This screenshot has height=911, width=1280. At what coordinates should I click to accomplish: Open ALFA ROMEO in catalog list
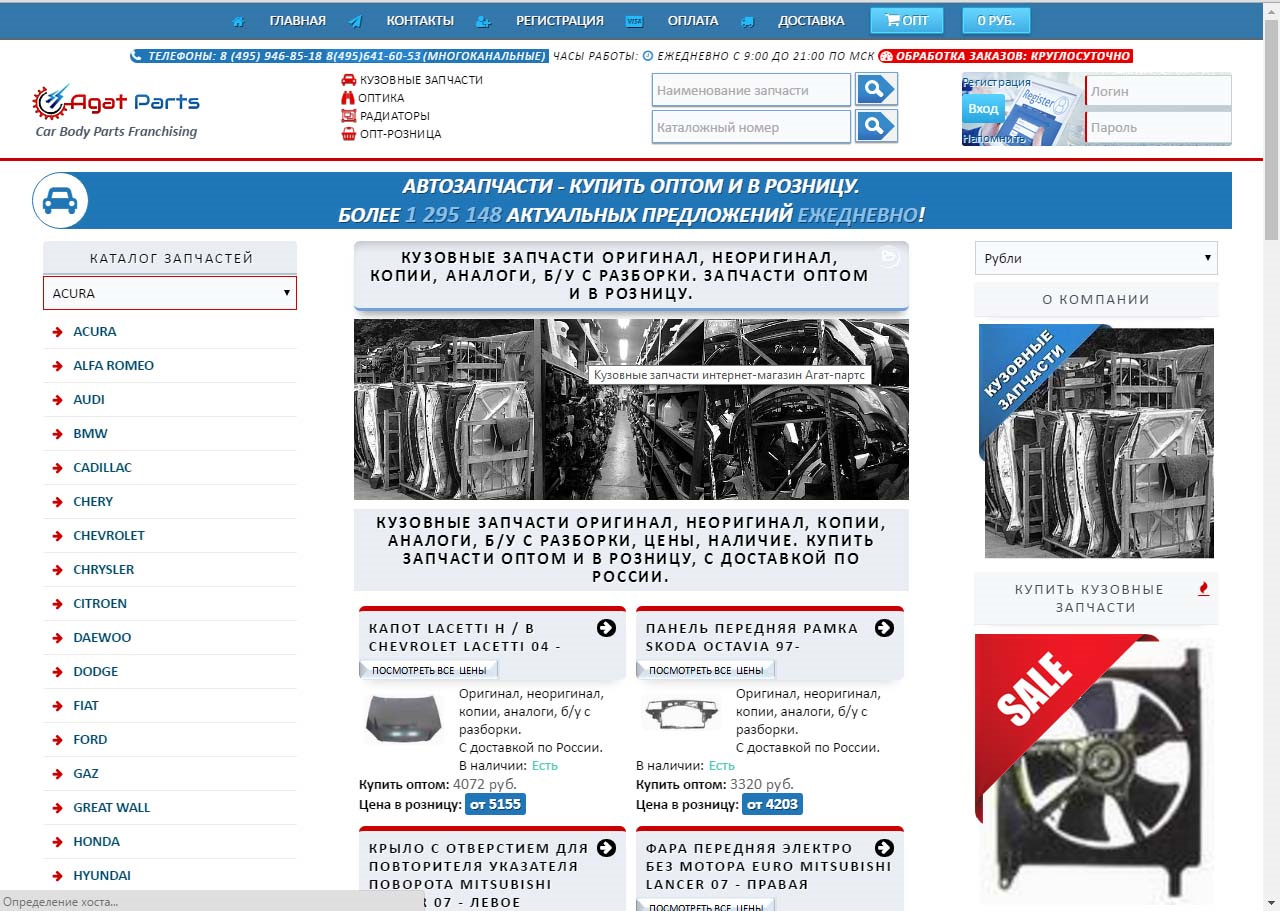(x=113, y=366)
